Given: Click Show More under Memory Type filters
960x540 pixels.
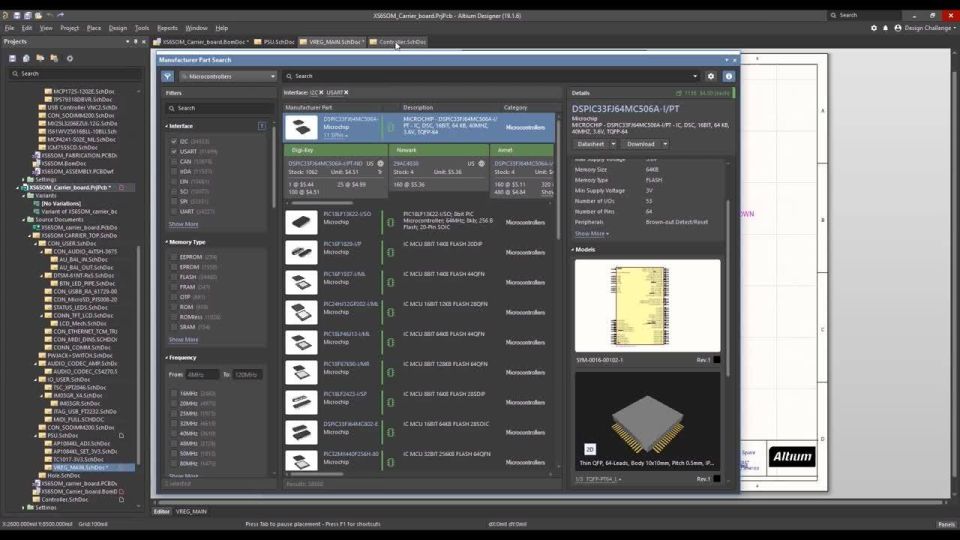Looking at the screenshot, I should pyautogui.click(x=183, y=339).
